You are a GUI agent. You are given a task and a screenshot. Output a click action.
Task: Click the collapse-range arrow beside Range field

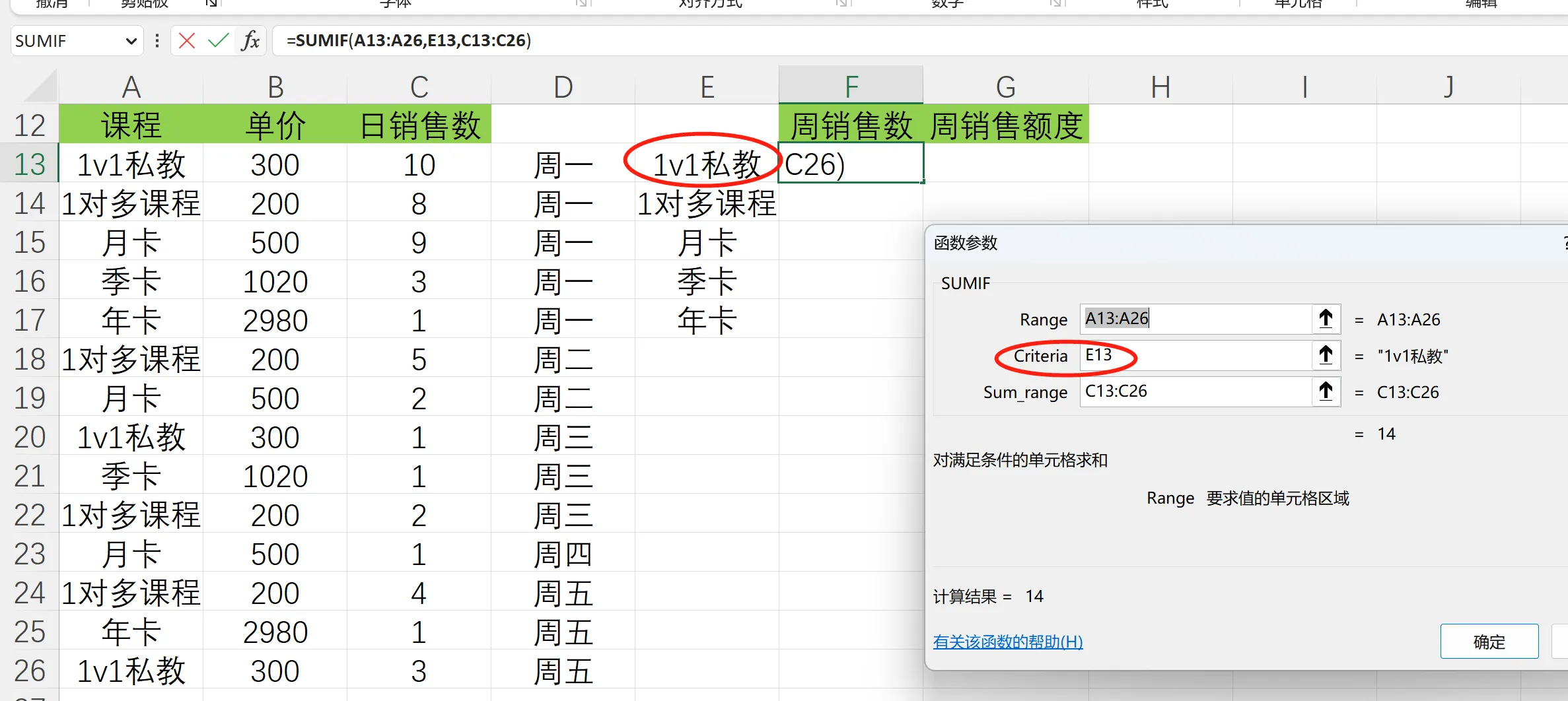coord(1326,319)
